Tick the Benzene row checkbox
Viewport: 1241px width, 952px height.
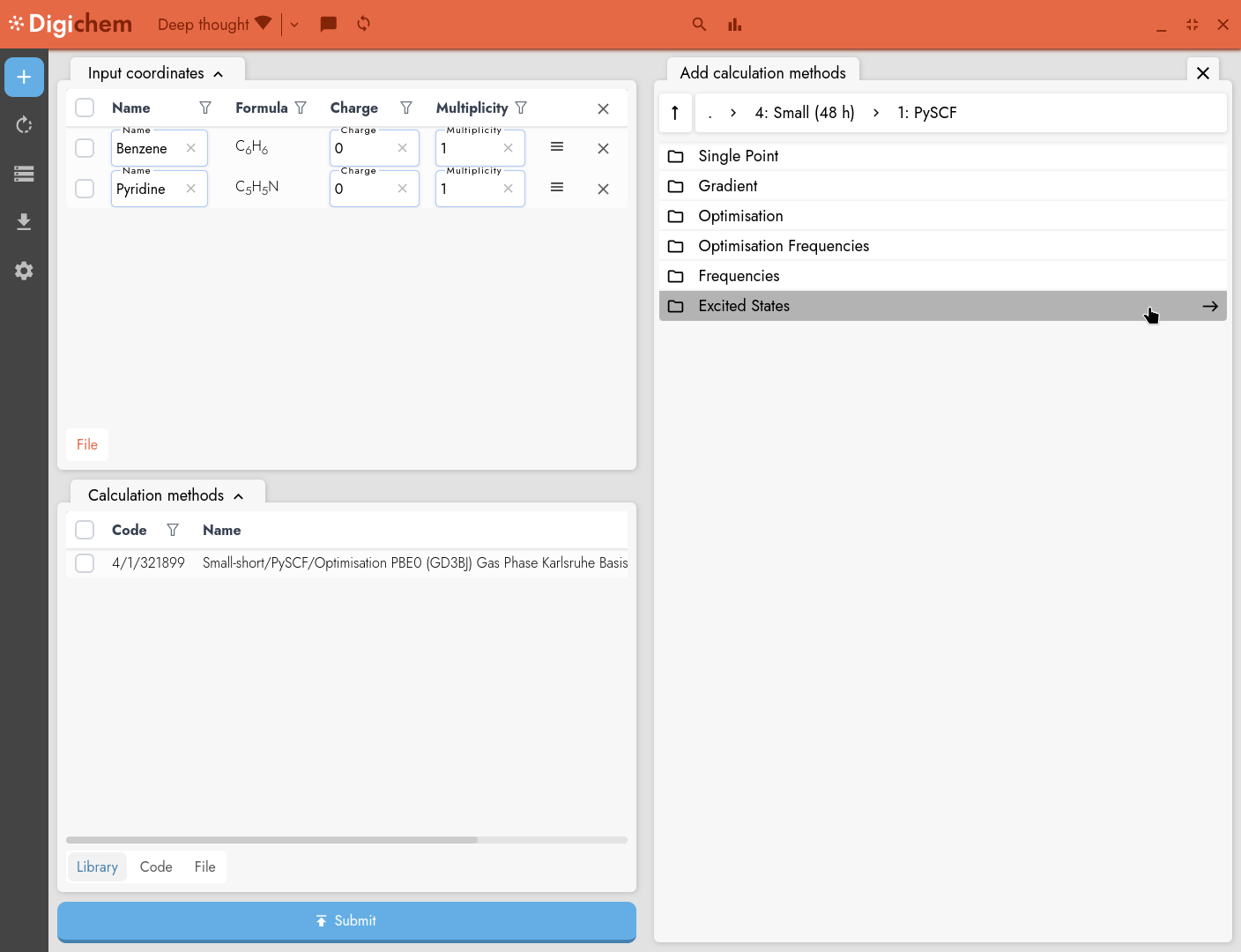85,148
